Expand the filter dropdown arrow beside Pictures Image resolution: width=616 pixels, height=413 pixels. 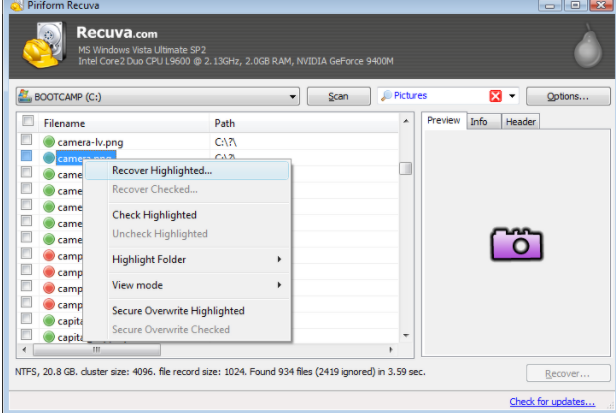click(512, 96)
